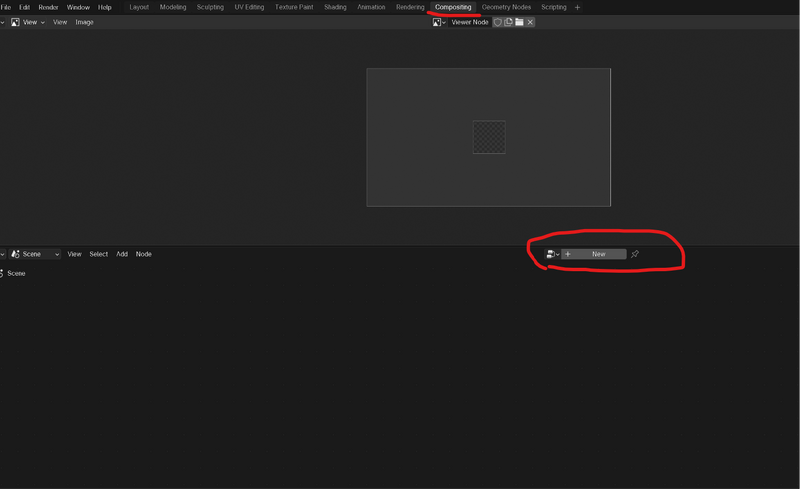The width and height of the screenshot is (800, 489).
Task: Switch to the Rendering workspace tab
Action: (410, 7)
